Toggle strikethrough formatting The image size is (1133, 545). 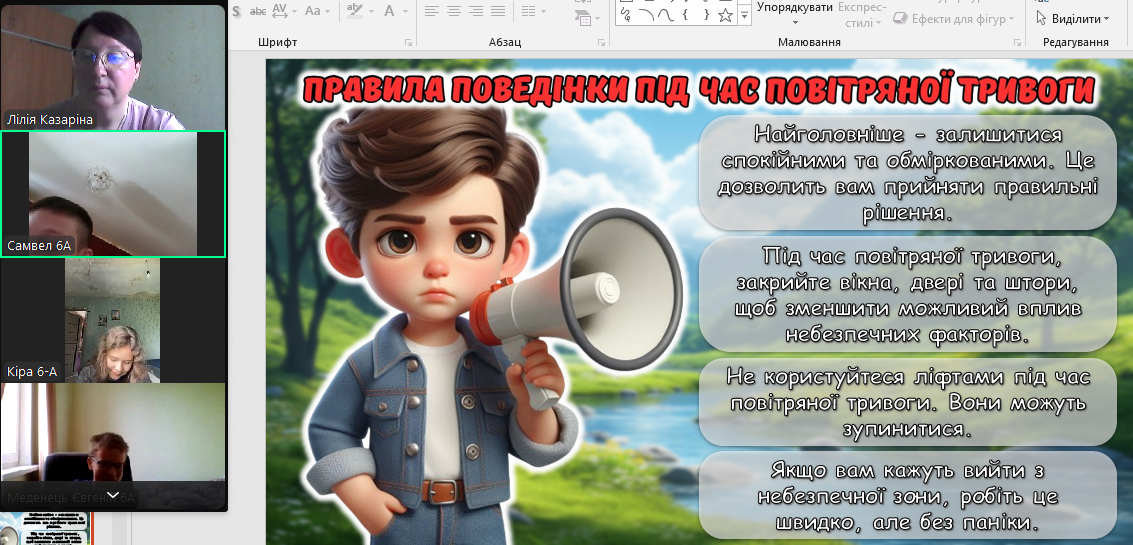pyautogui.click(x=258, y=11)
